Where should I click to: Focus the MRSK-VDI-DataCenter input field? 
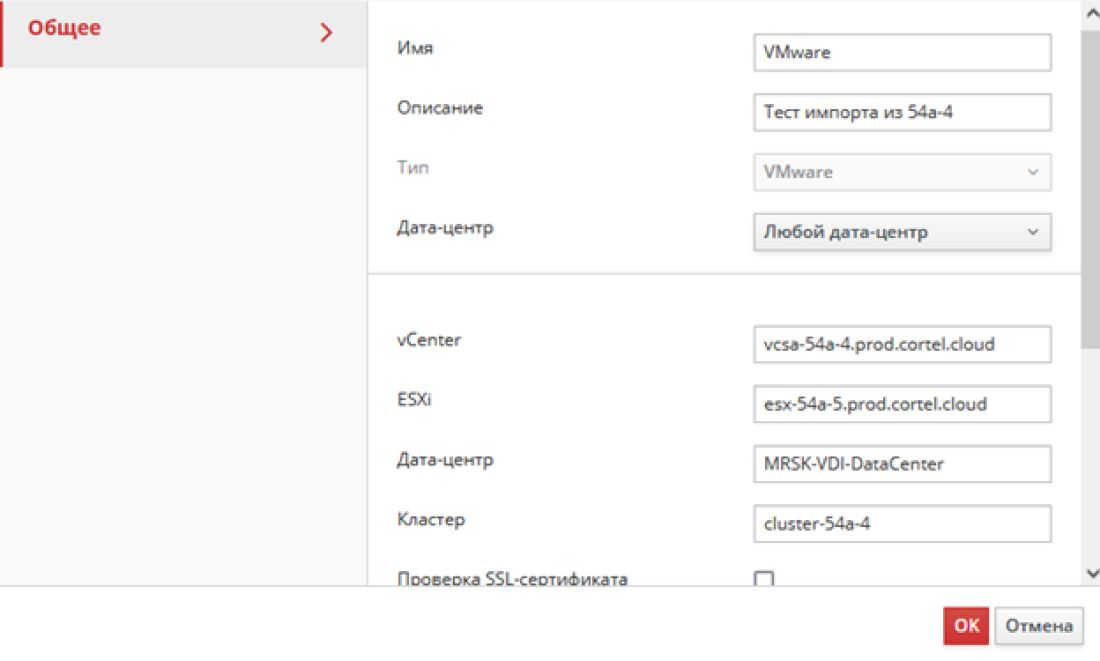[901, 463]
